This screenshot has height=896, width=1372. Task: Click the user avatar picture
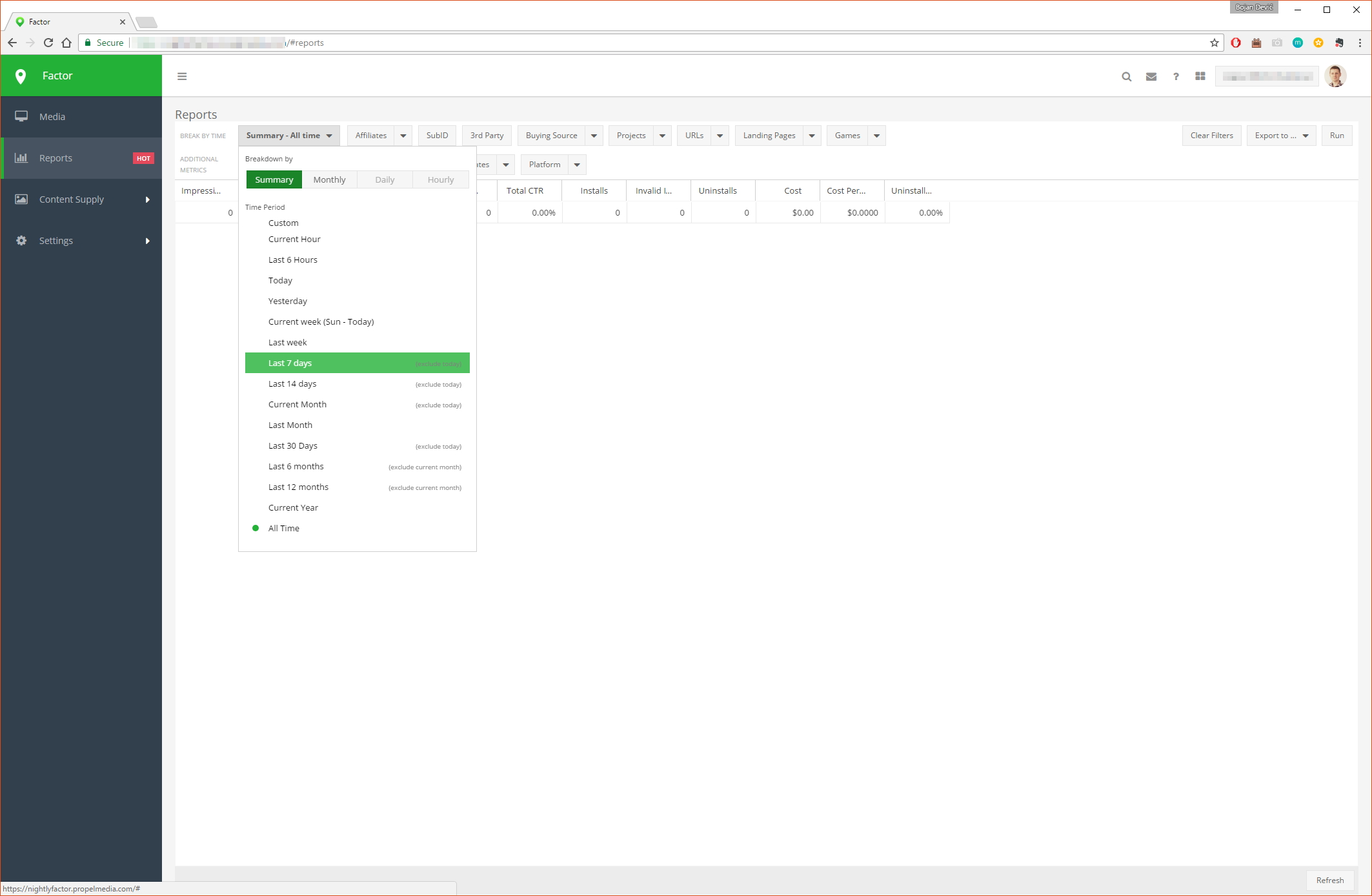[1335, 76]
